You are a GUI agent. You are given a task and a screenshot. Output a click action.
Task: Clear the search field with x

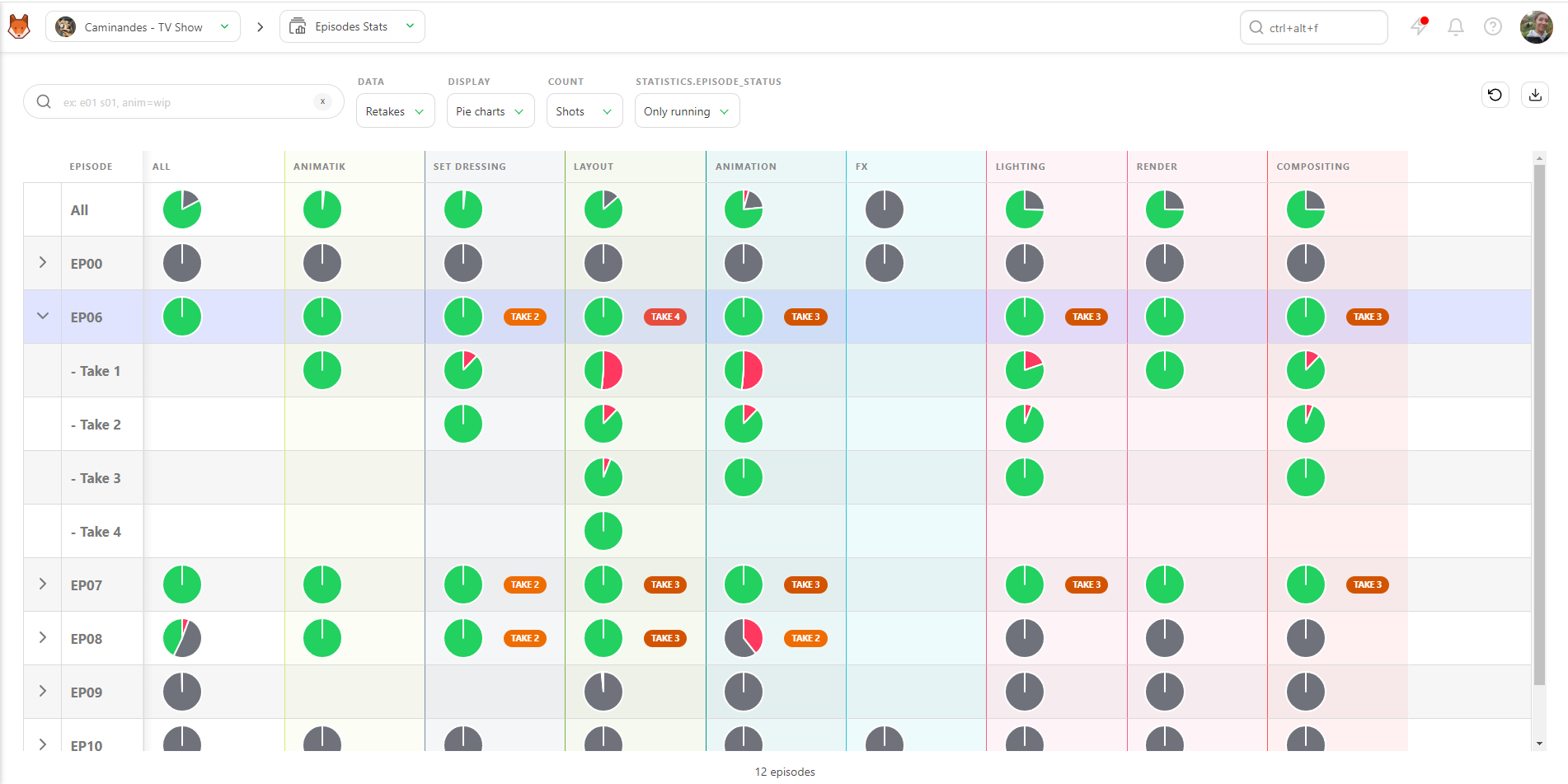(322, 101)
